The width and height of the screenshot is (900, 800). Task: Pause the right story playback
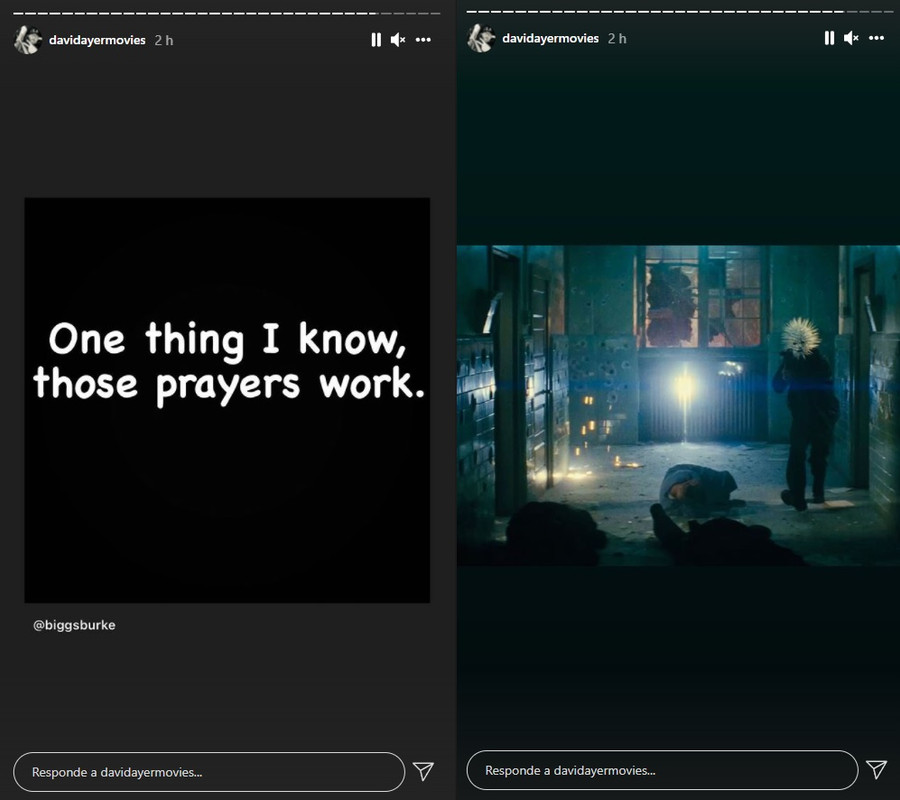click(829, 38)
